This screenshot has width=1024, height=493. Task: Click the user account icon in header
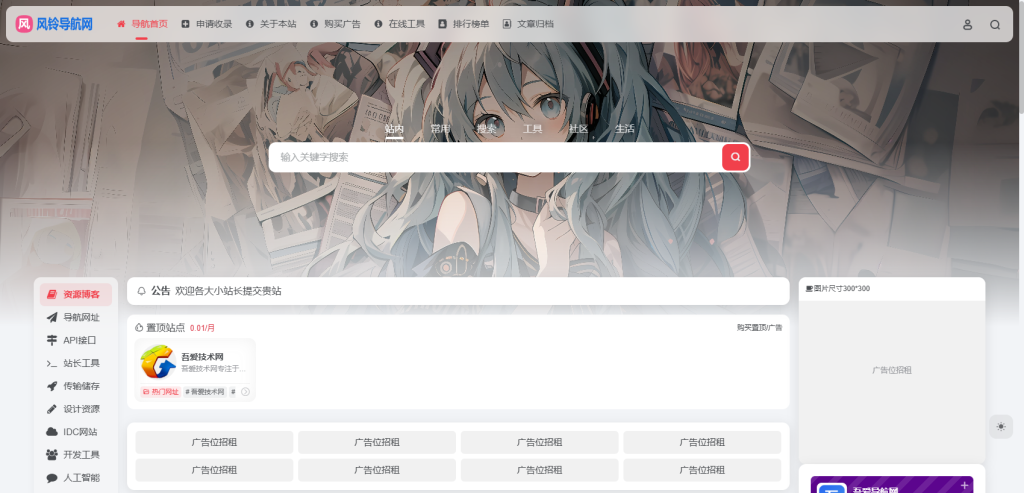pos(967,25)
